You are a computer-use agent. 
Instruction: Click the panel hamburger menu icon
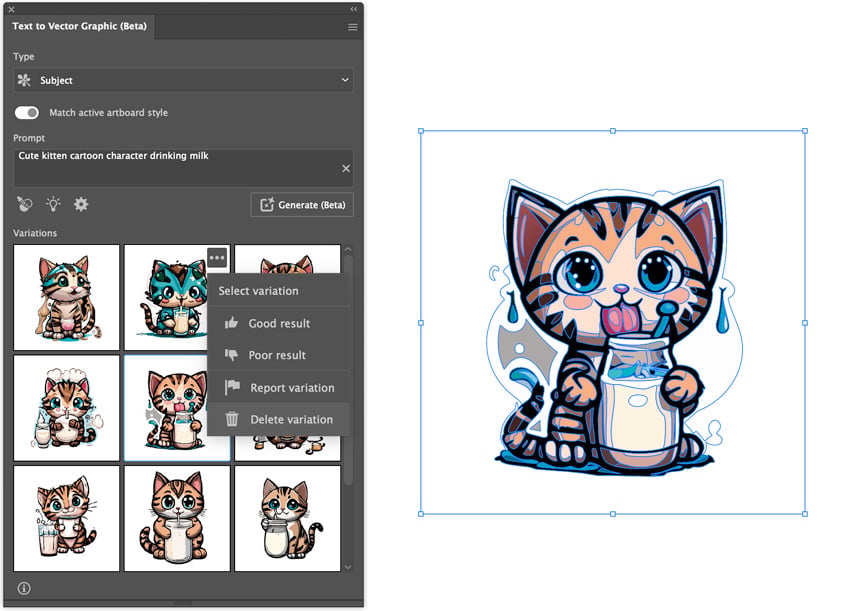pyautogui.click(x=352, y=27)
